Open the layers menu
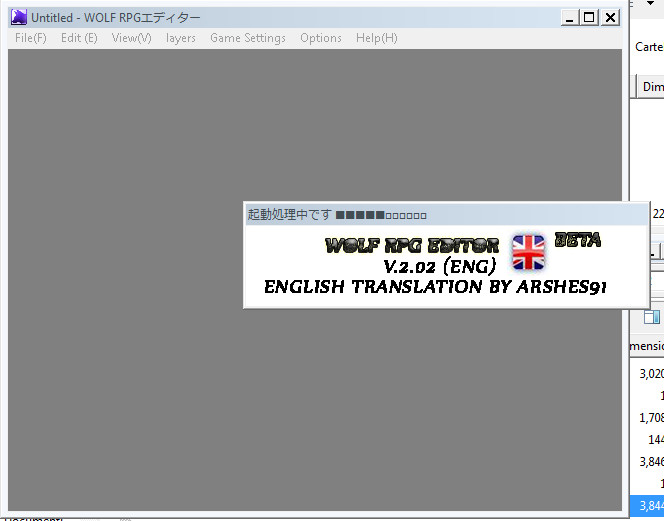This screenshot has width=664, height=521. click(181, 38)
